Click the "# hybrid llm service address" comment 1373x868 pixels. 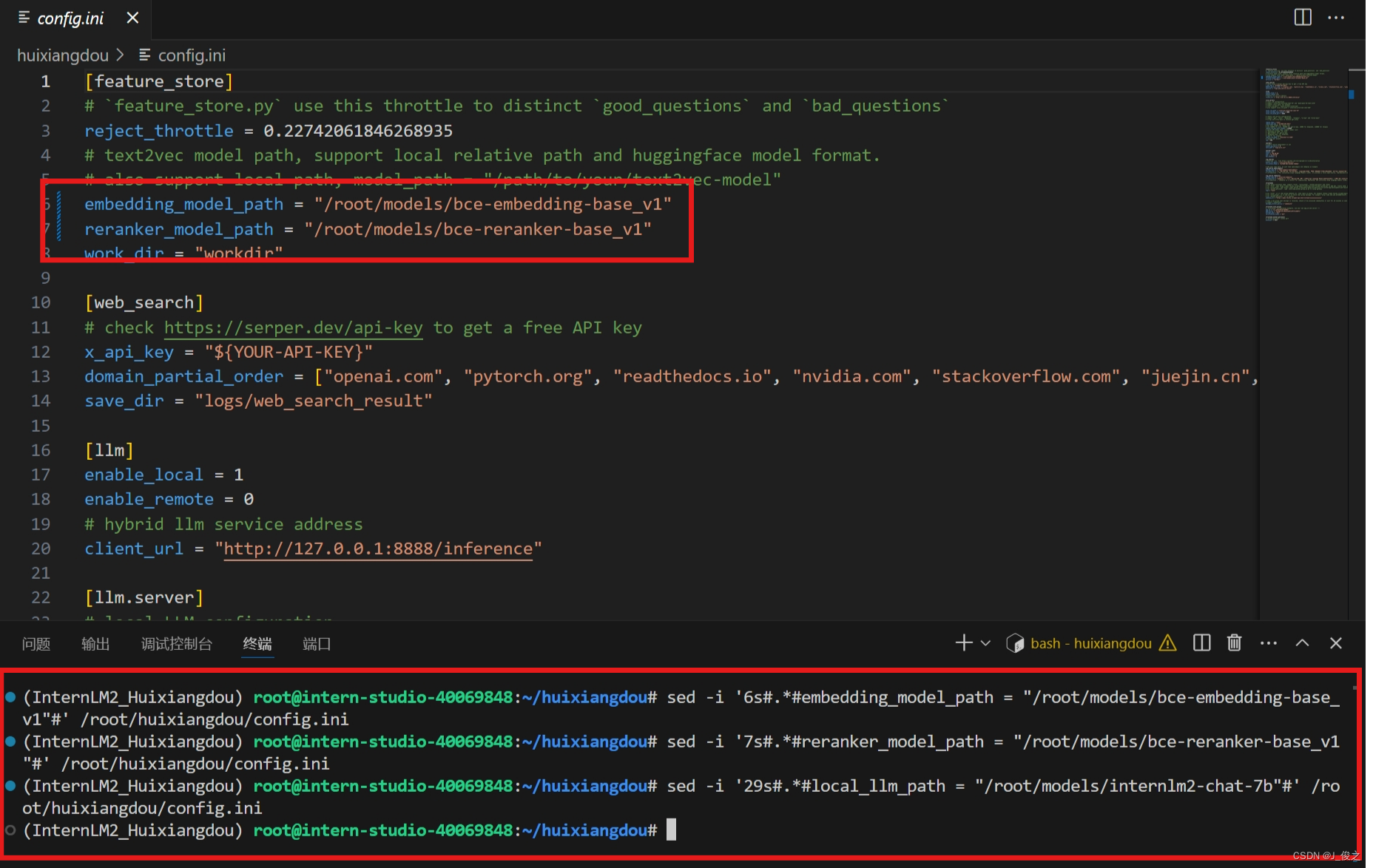click(223, 524)
